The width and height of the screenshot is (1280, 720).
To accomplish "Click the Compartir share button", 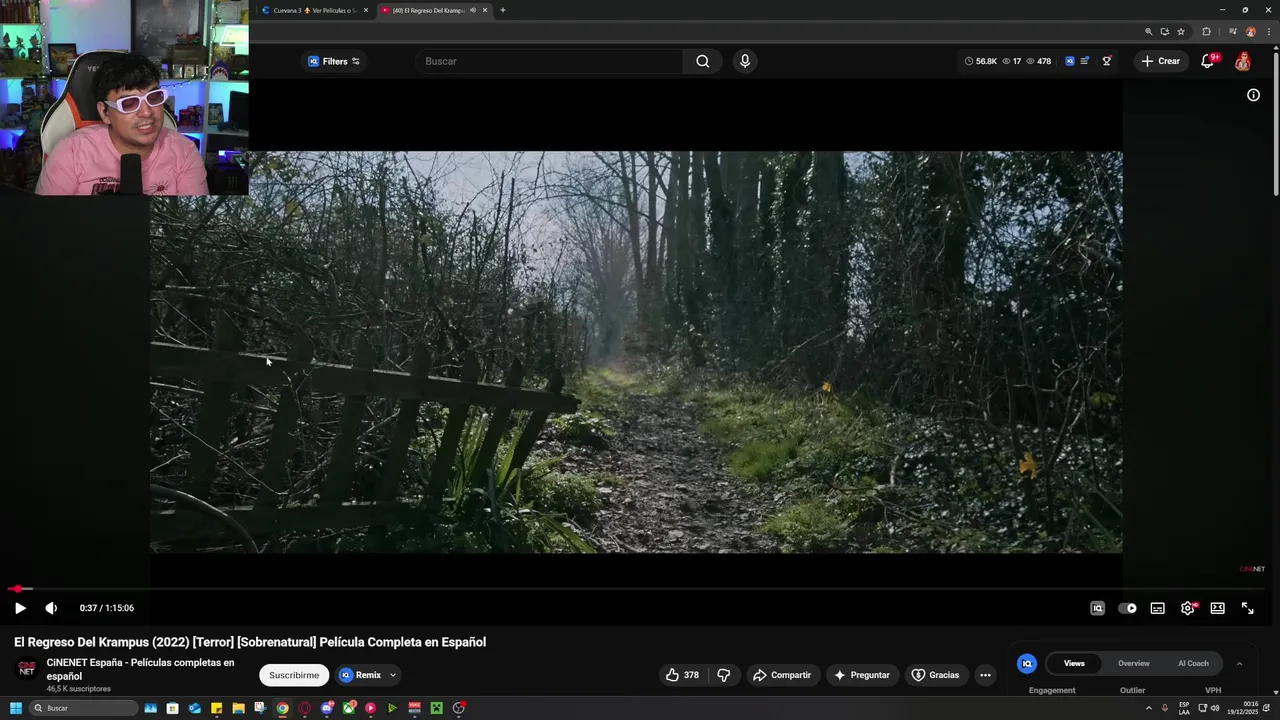I will [x=782, y=675].
